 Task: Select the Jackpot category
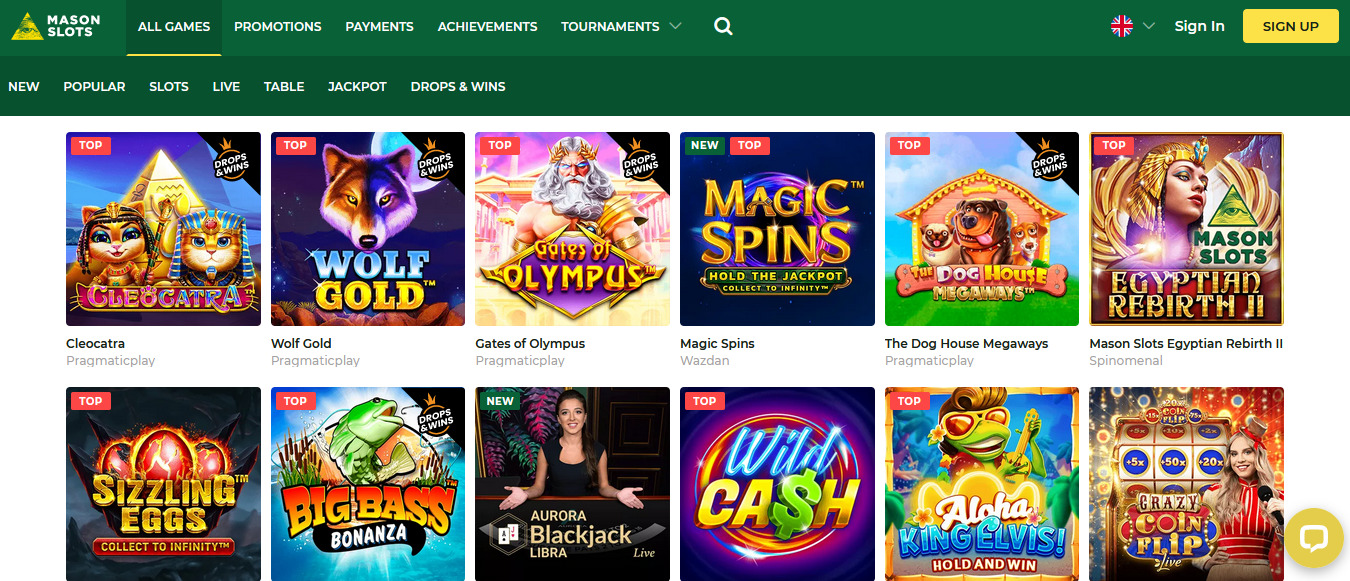(x=357, y=87)
